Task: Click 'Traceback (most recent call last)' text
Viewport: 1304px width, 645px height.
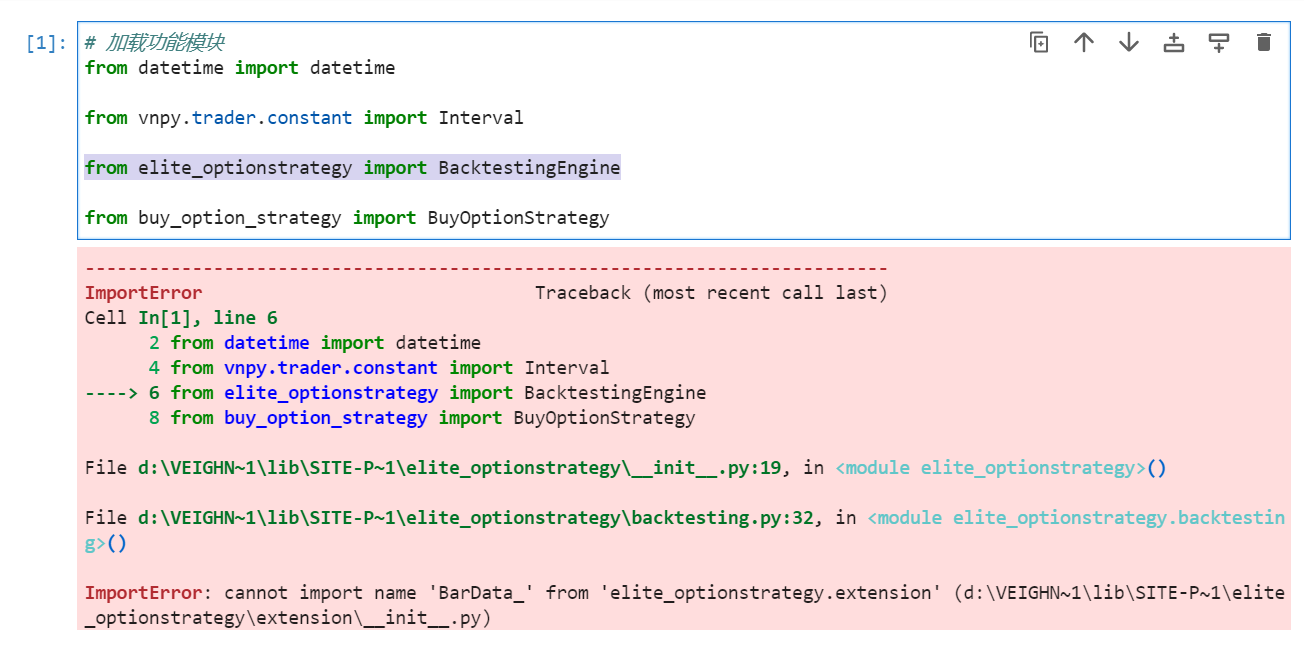Action: pyautogui.click(x=711, y=293)
